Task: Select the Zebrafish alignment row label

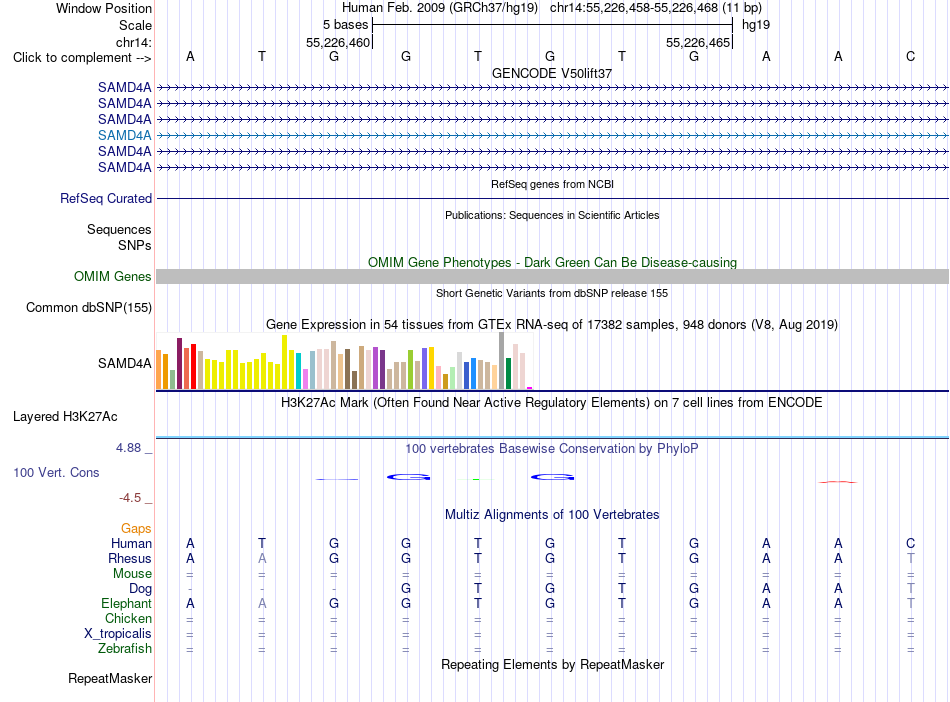Action: [x=125, y=648]
